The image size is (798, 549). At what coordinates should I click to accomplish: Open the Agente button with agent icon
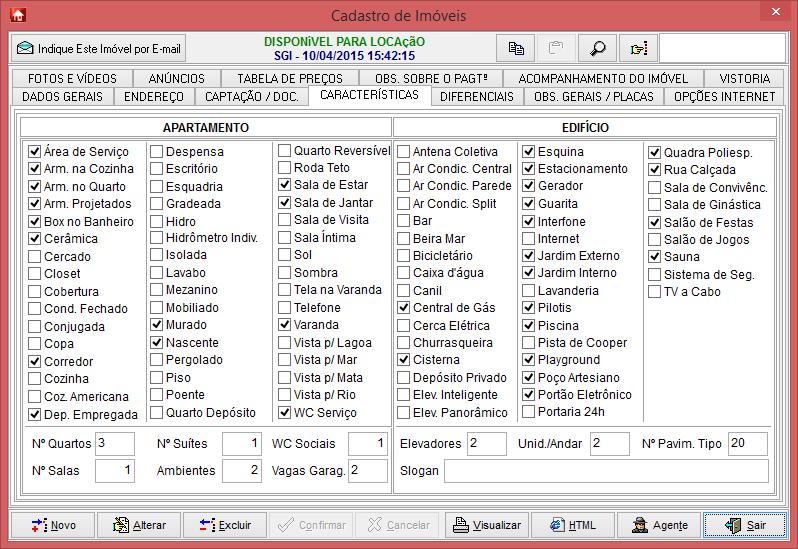coord(658,525)
